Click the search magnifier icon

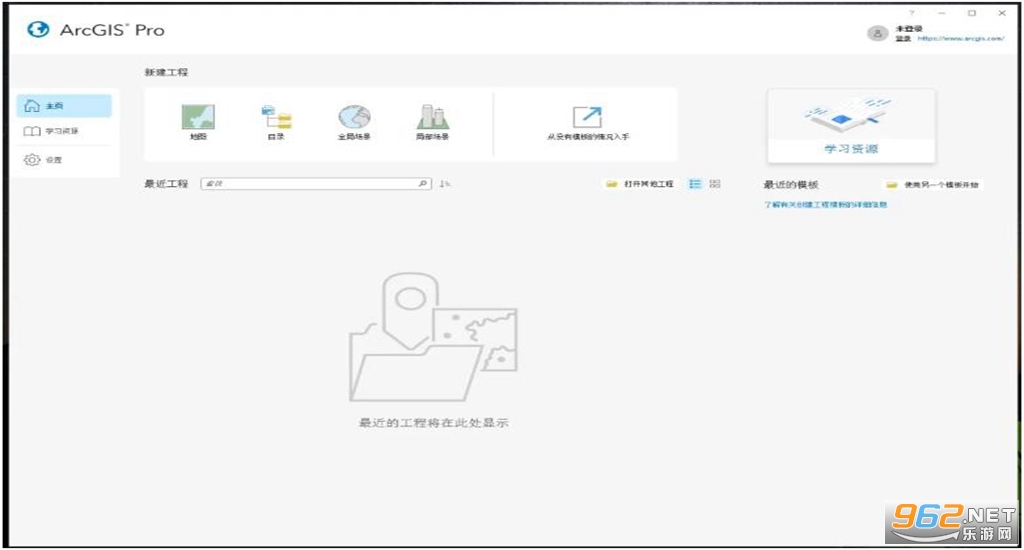tap(423, 184)
